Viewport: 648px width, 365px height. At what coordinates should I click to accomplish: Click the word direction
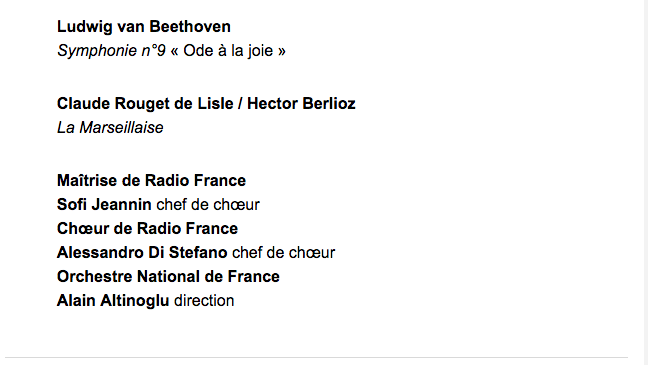point(204,301)
